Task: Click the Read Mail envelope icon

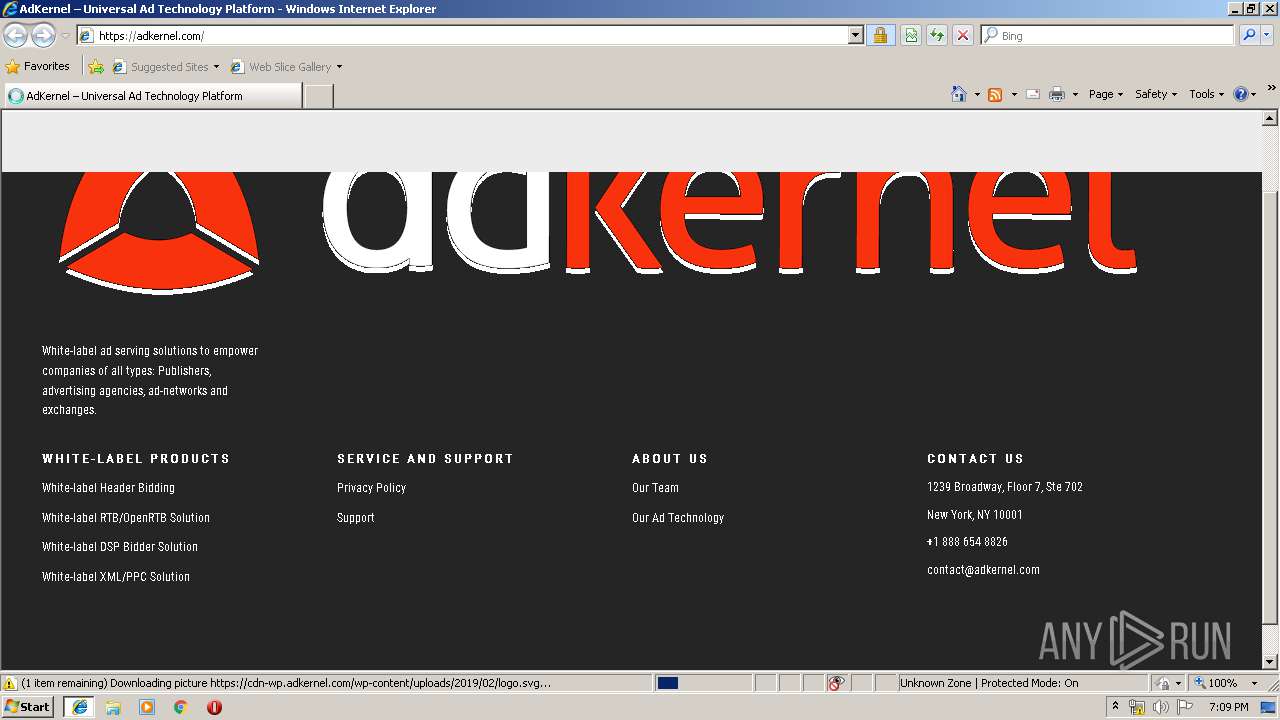Action: [x=1033, y=94]
